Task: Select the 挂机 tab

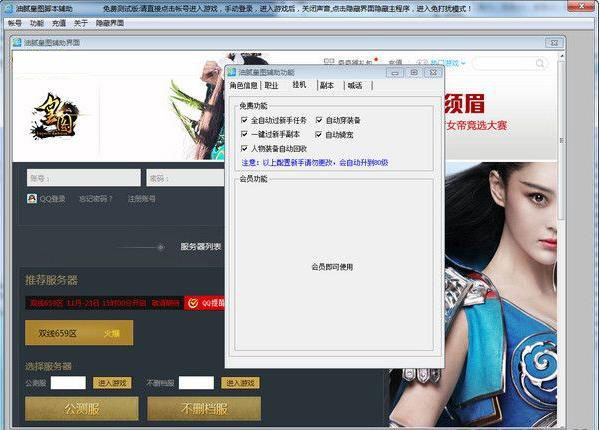Action: 299,85
